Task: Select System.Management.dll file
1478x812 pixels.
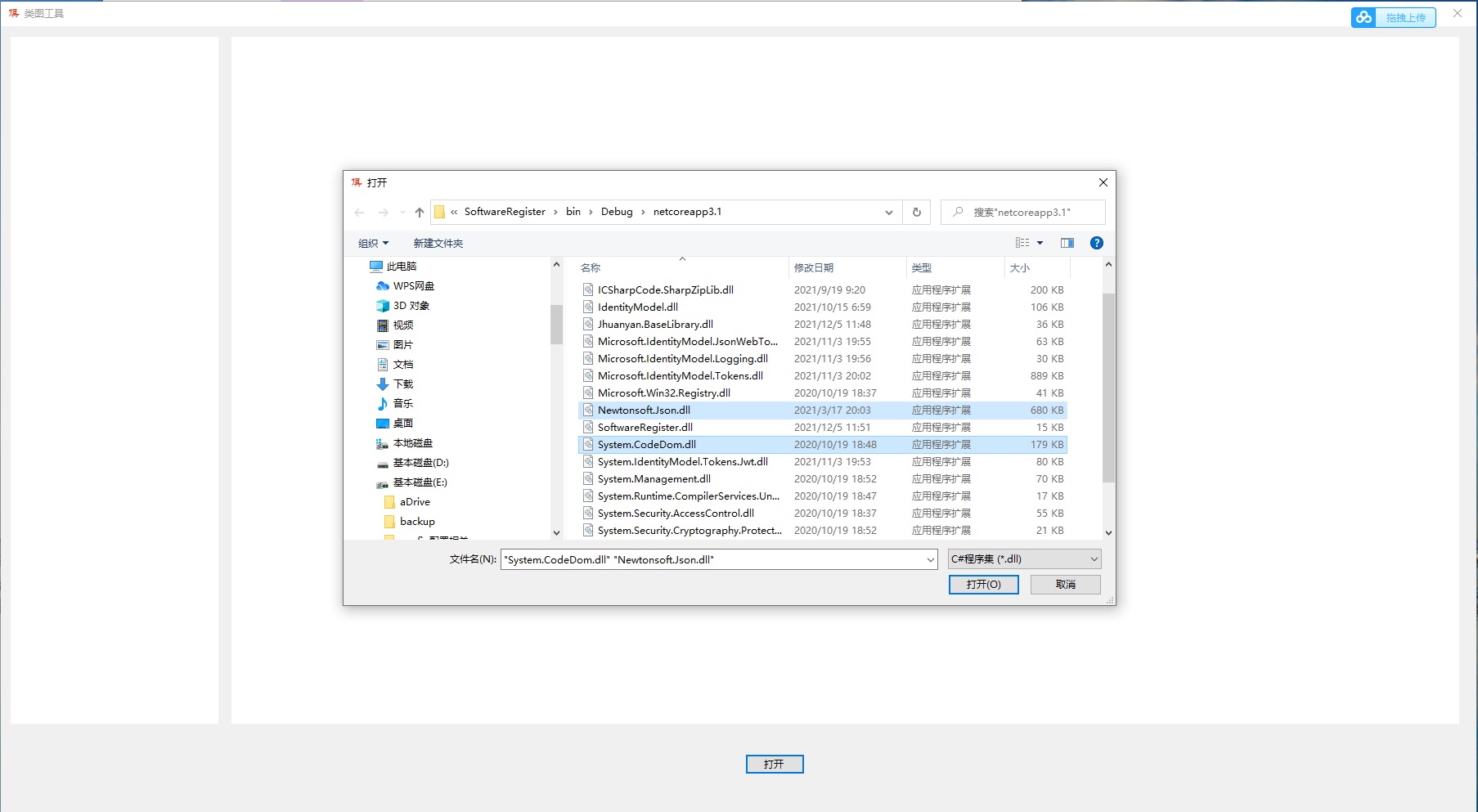Action: click(x=823, y=479)
